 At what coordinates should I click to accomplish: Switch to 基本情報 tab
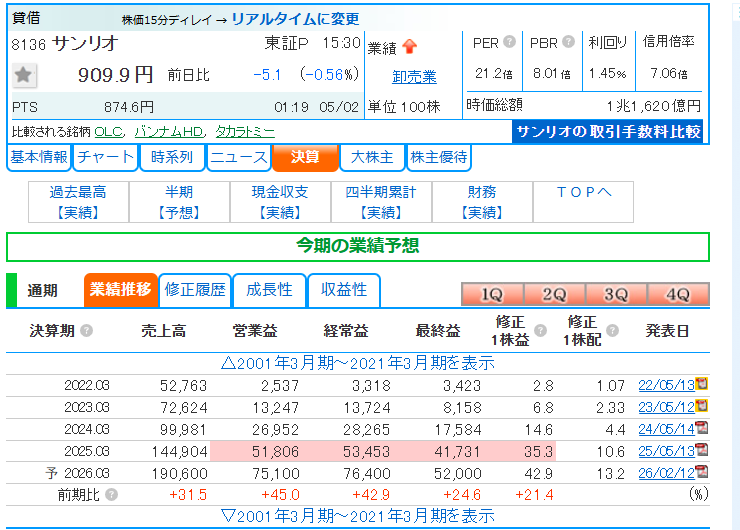[39, 157]
